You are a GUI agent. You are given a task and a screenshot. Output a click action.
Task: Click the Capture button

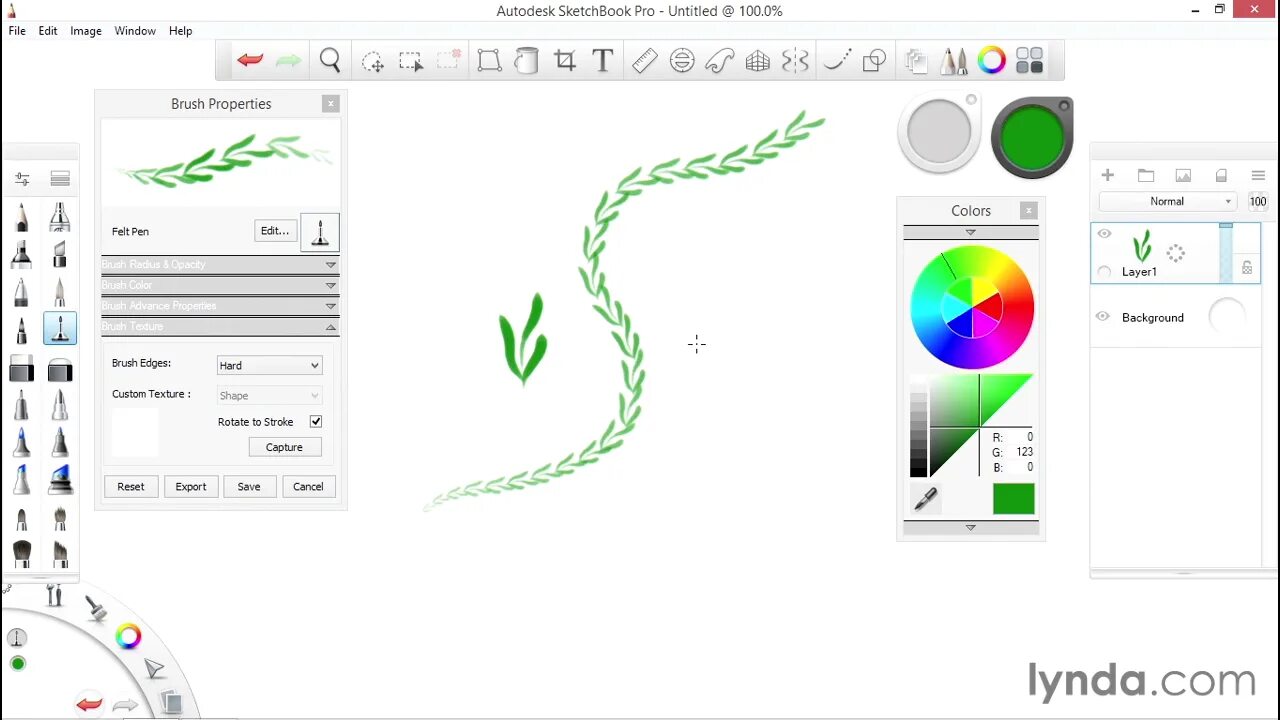[x=284, y=447]
